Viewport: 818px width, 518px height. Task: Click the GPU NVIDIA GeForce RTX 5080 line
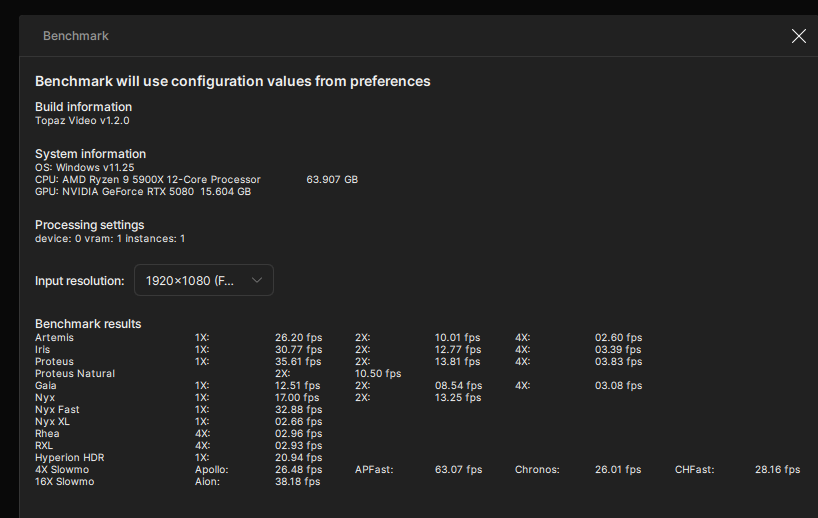(x=142, y=191)
